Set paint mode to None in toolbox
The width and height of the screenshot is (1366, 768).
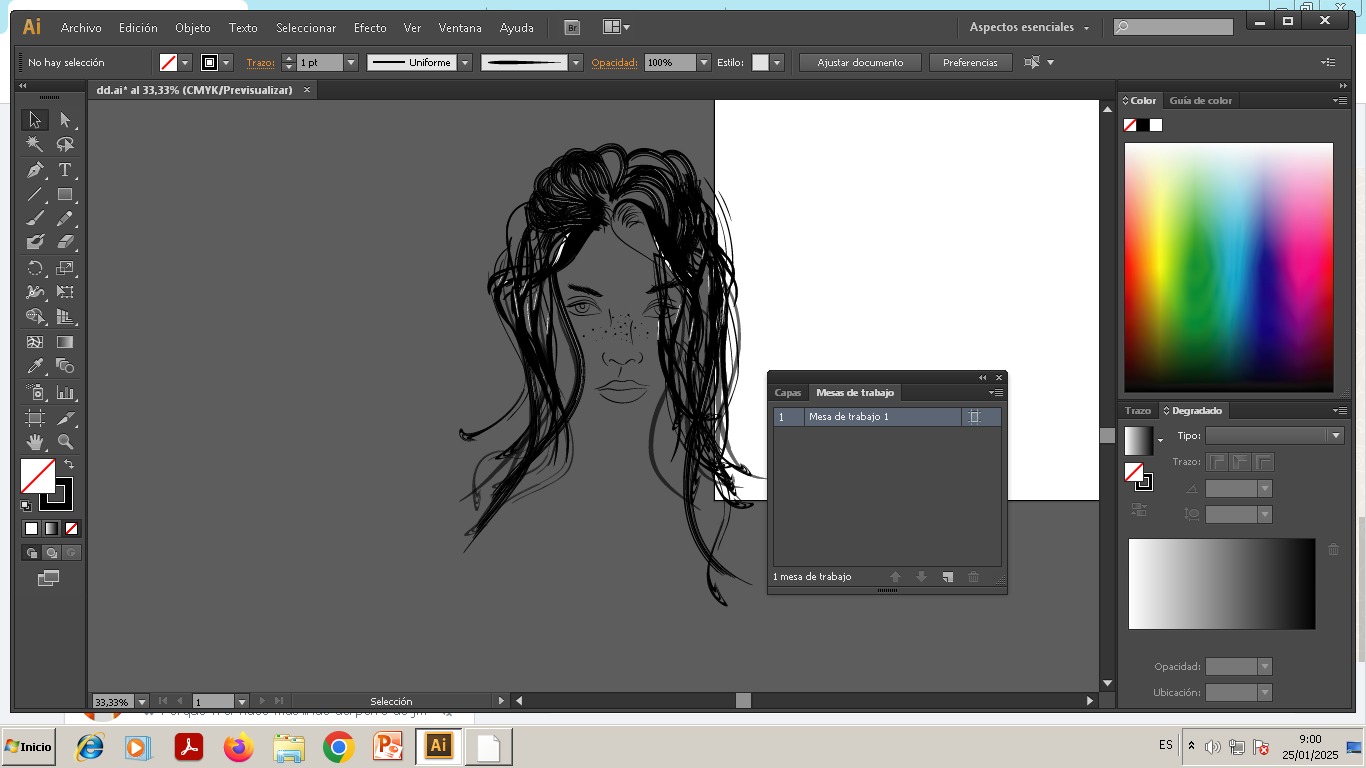71,528
